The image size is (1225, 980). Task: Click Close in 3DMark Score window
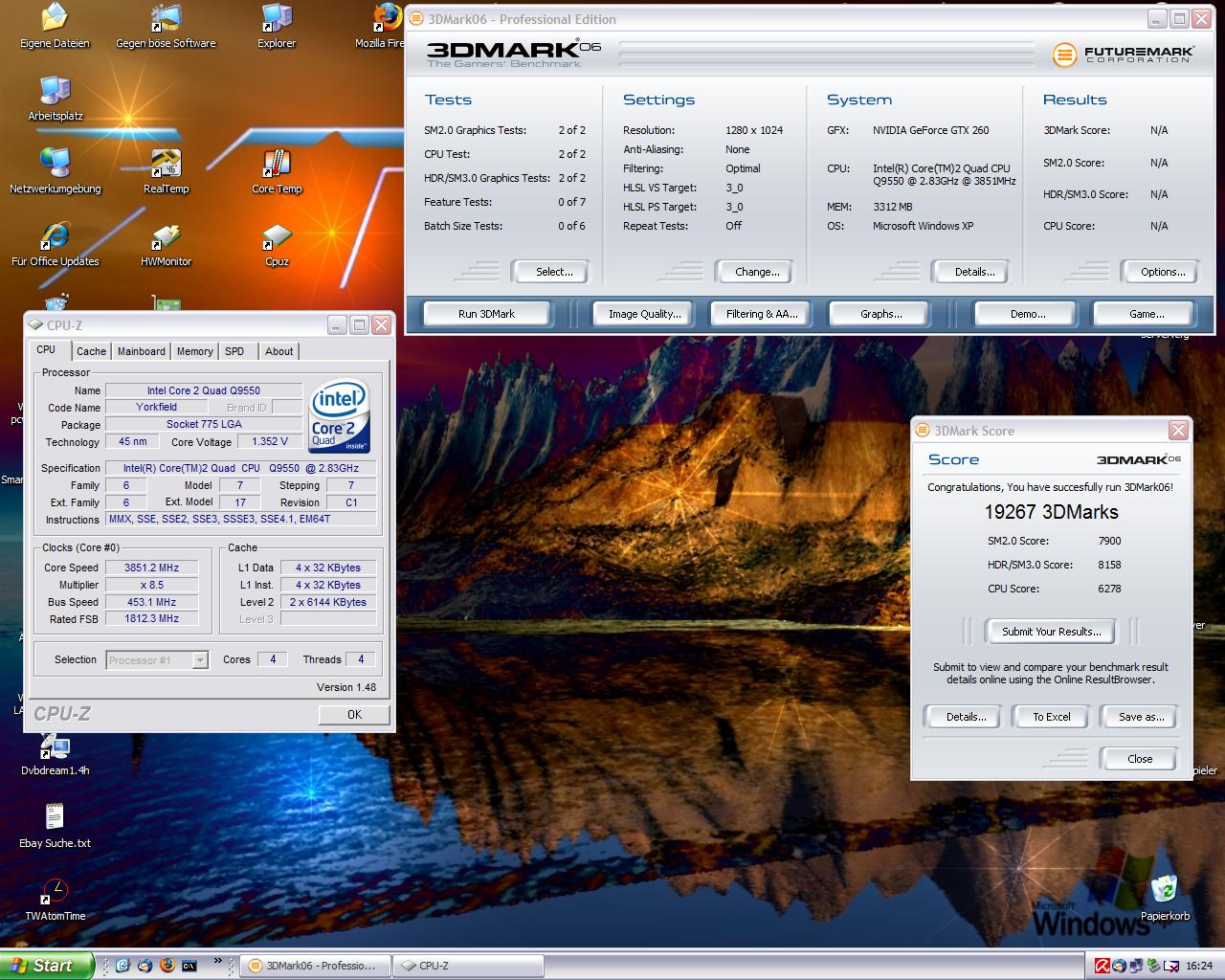point(1140,759)
